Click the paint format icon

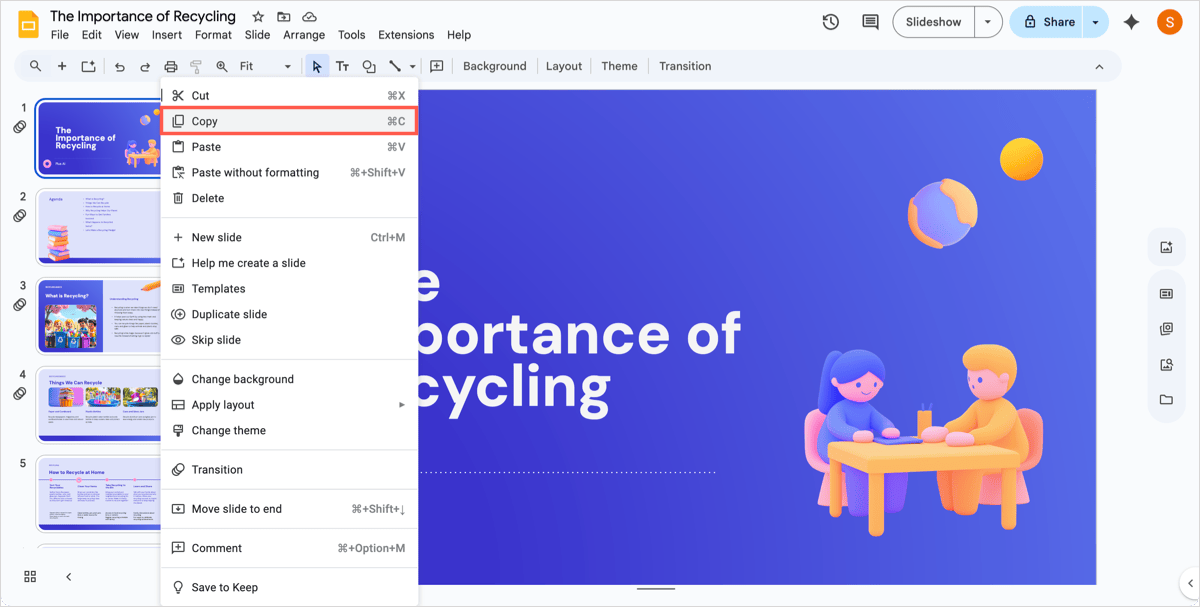click(x=196, y=66)
